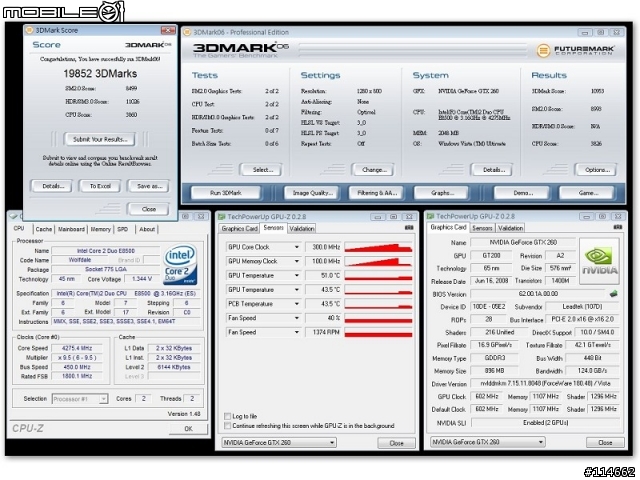
Task: Open GPU selector dropdown in GPU-Z Sensors window
Action: [279, 442]
